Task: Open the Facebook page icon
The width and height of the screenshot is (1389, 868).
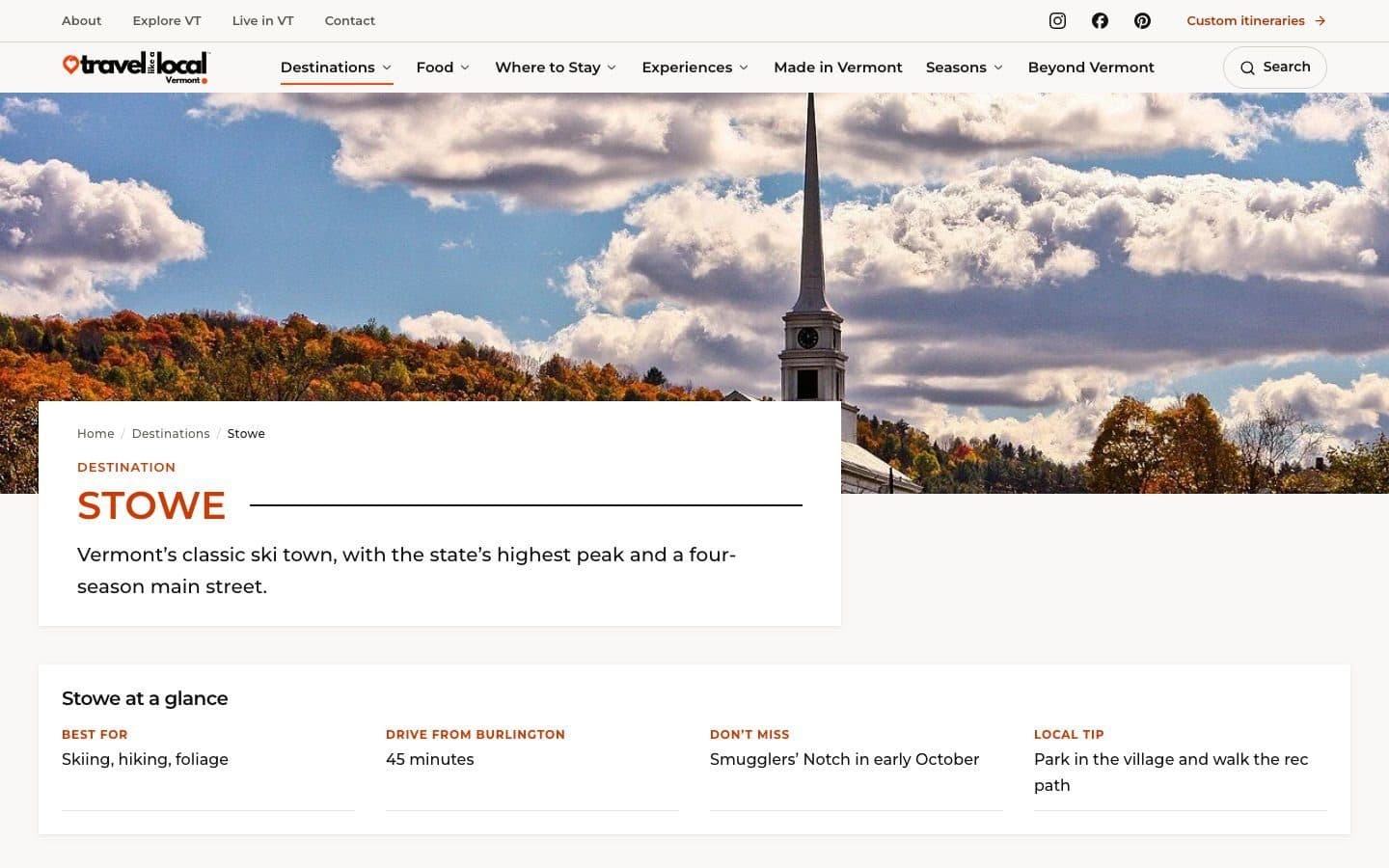Action: pos(1100,20)
